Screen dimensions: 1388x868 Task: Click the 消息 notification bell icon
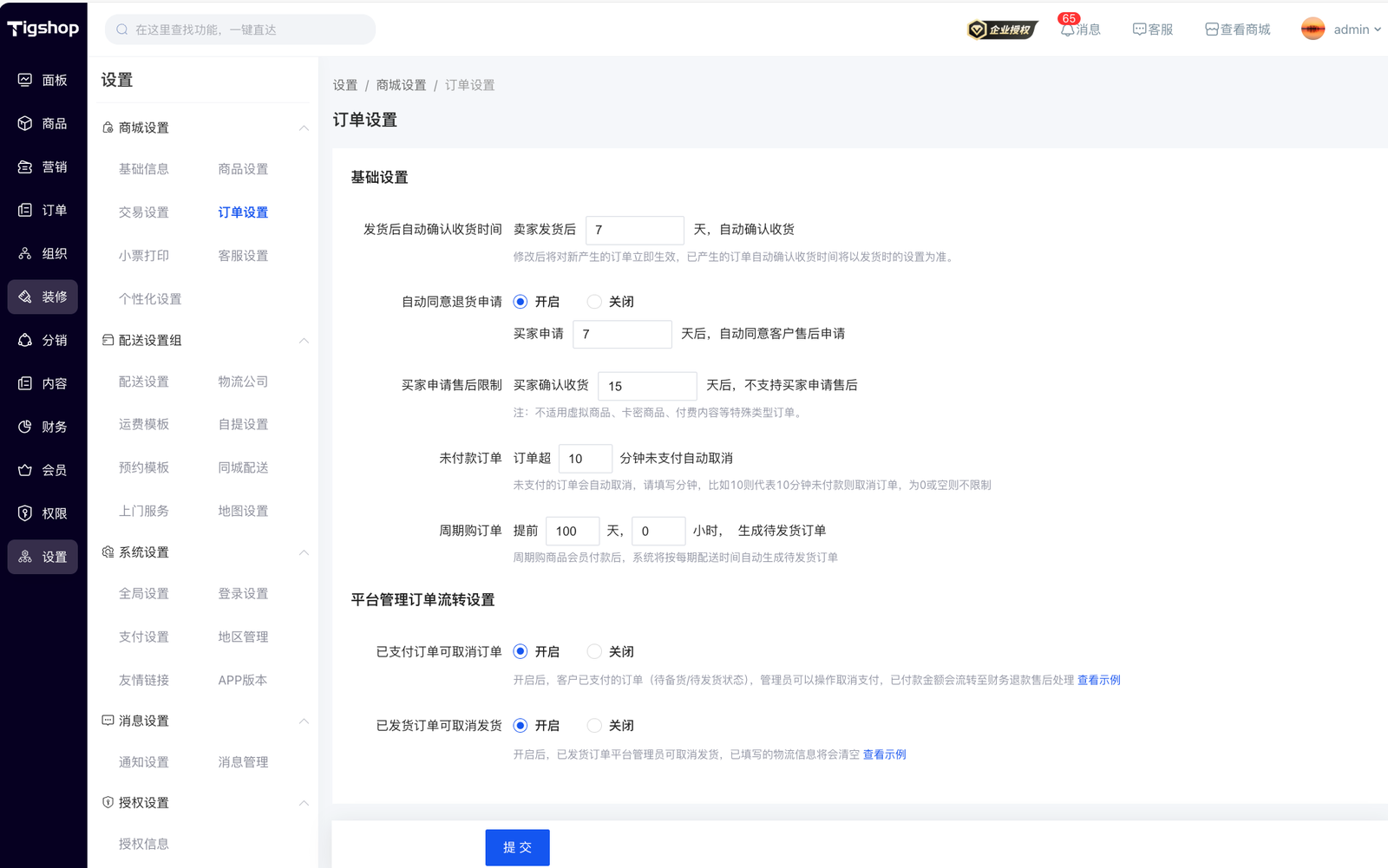point(1068,29)
